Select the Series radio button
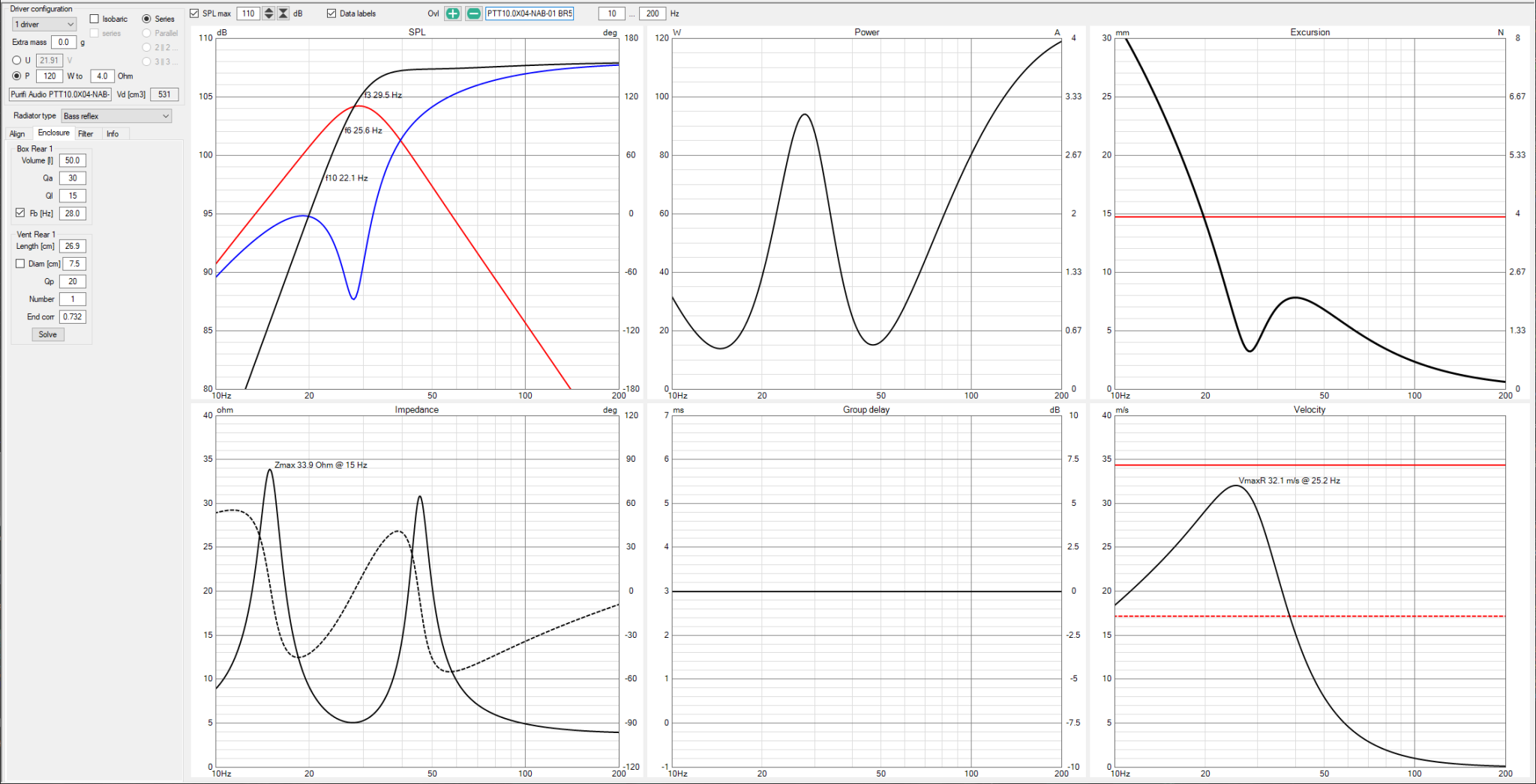Viewport: 1536px width, 784px height. [x=146, y=19]
